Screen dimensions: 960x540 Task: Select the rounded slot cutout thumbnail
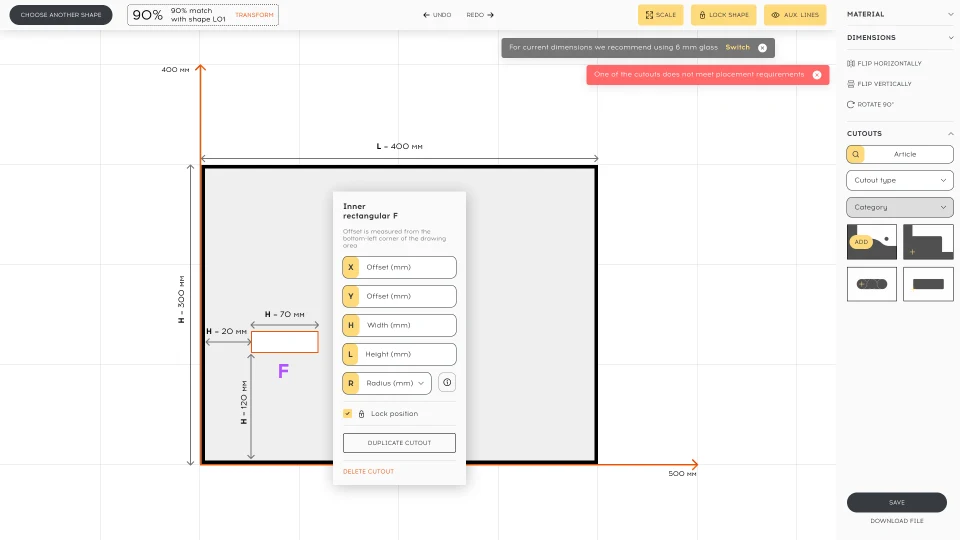coord(872,284)
